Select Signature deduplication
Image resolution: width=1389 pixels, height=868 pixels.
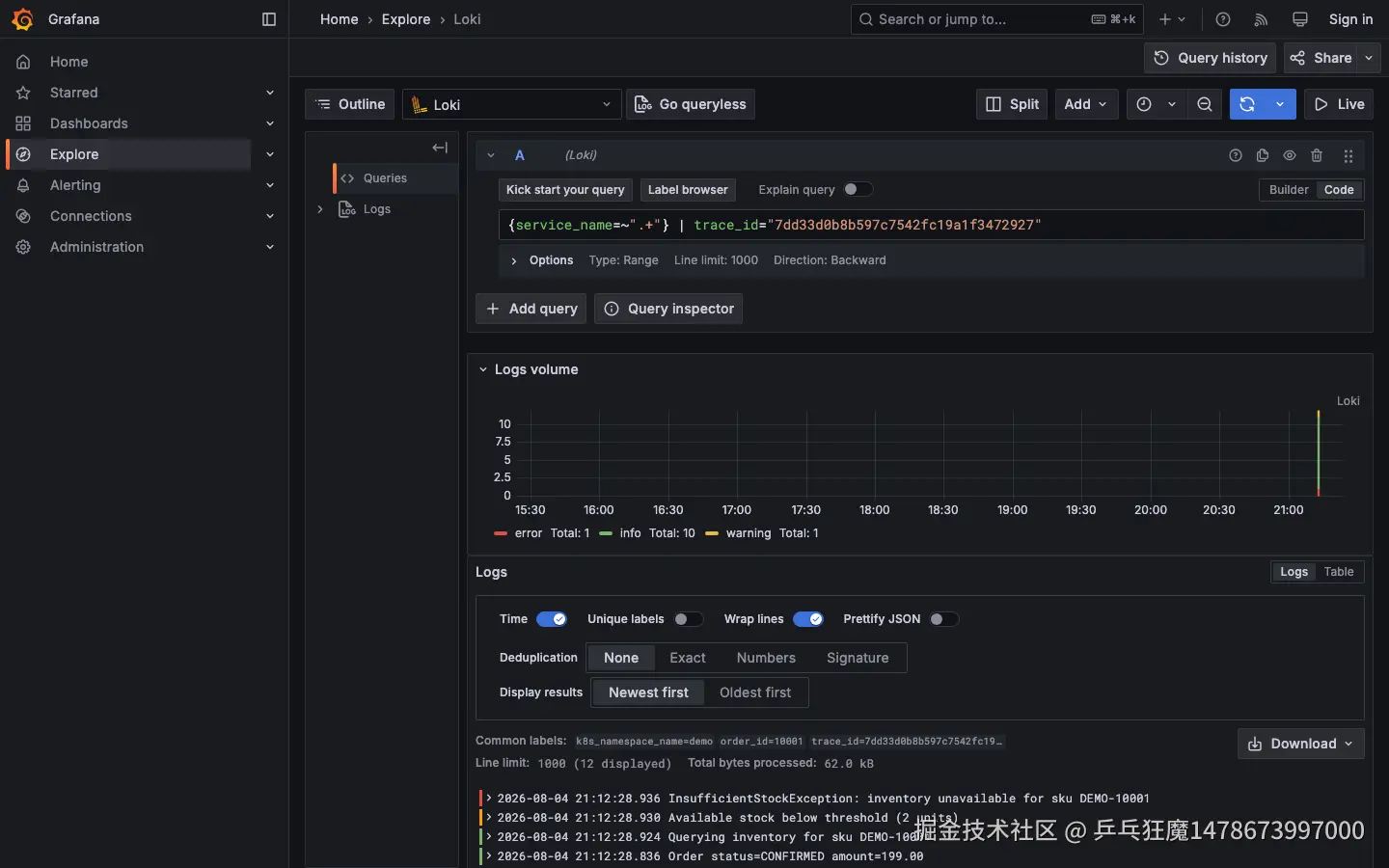858,658
